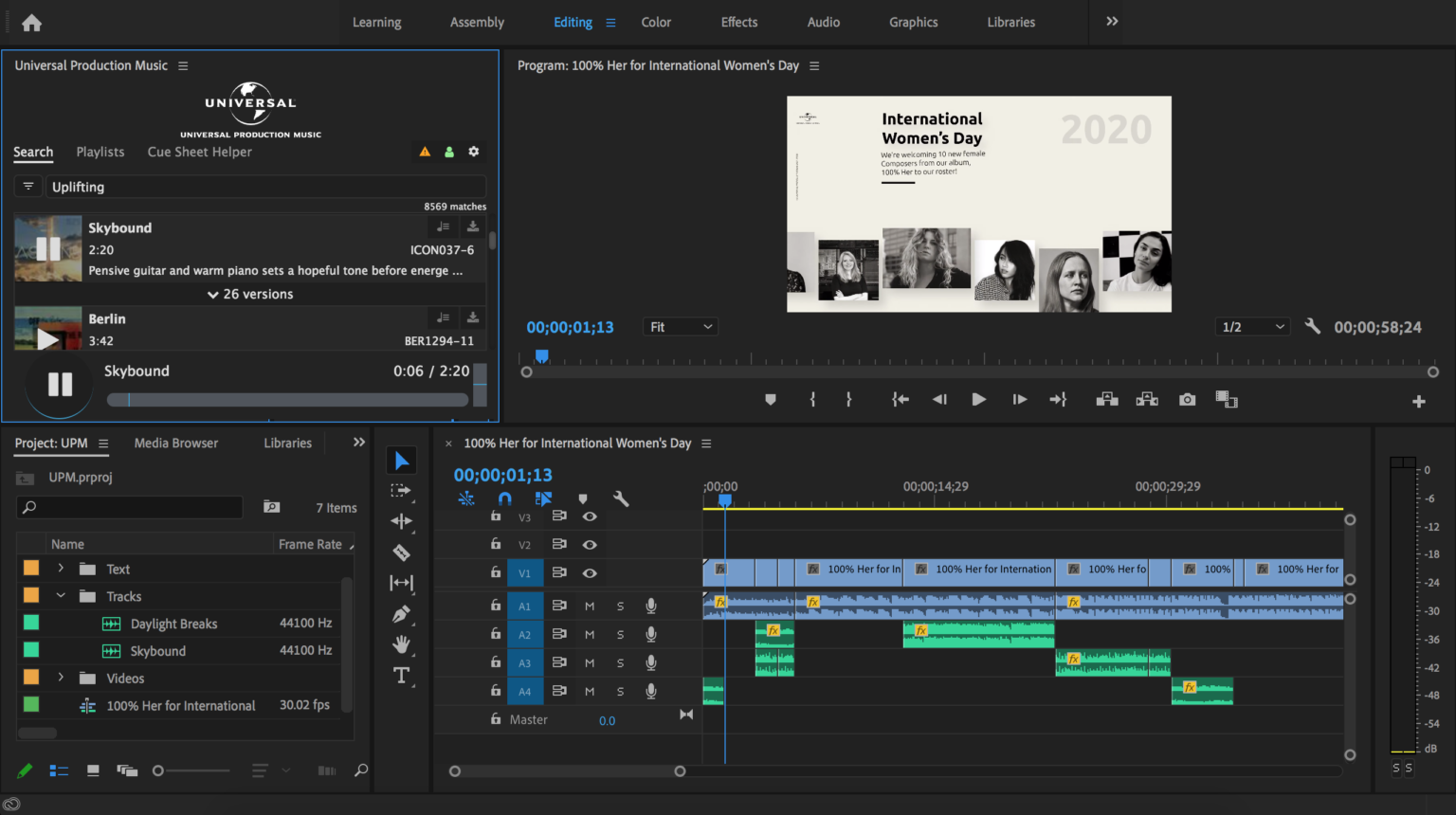Image resolution: width=1456 pixels, height=815 pixels.
Task: Click the Extract icon in Program monitor
Action: coord(1147,399)
